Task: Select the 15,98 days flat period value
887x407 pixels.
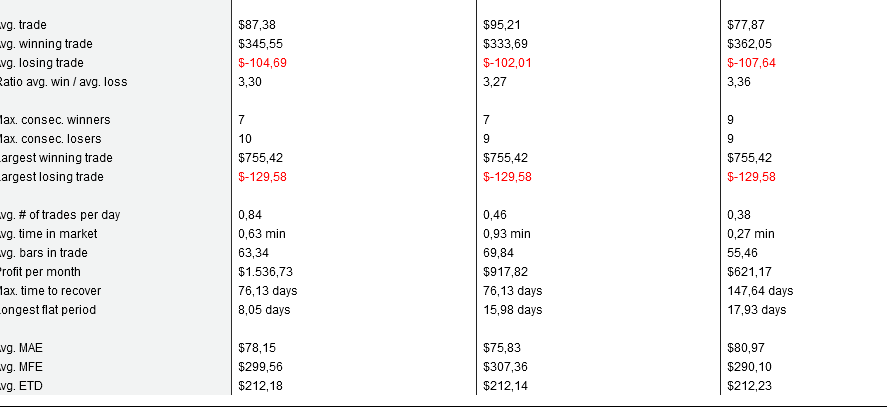Action: pyautogui.click(x=512, y=310)
